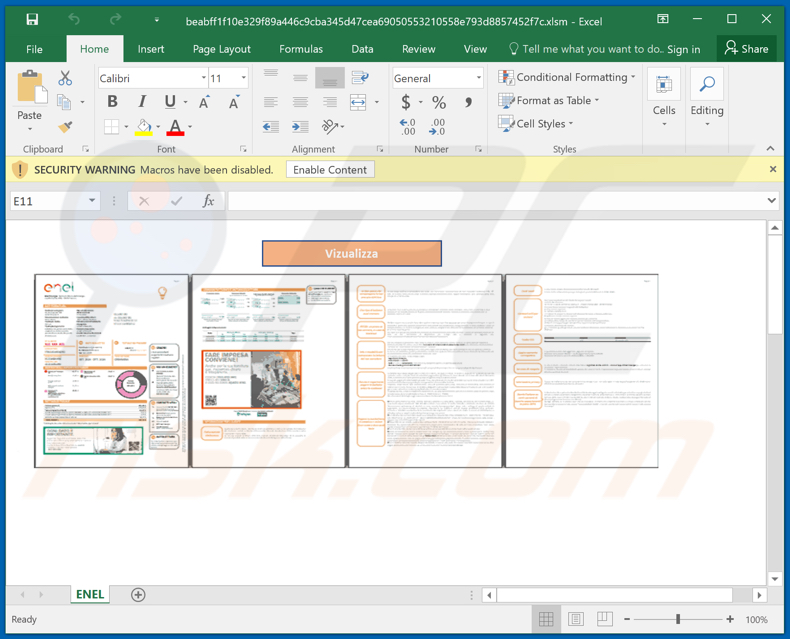
Task: Click the Save icon in title bar
Action: [x=32, y=20]
